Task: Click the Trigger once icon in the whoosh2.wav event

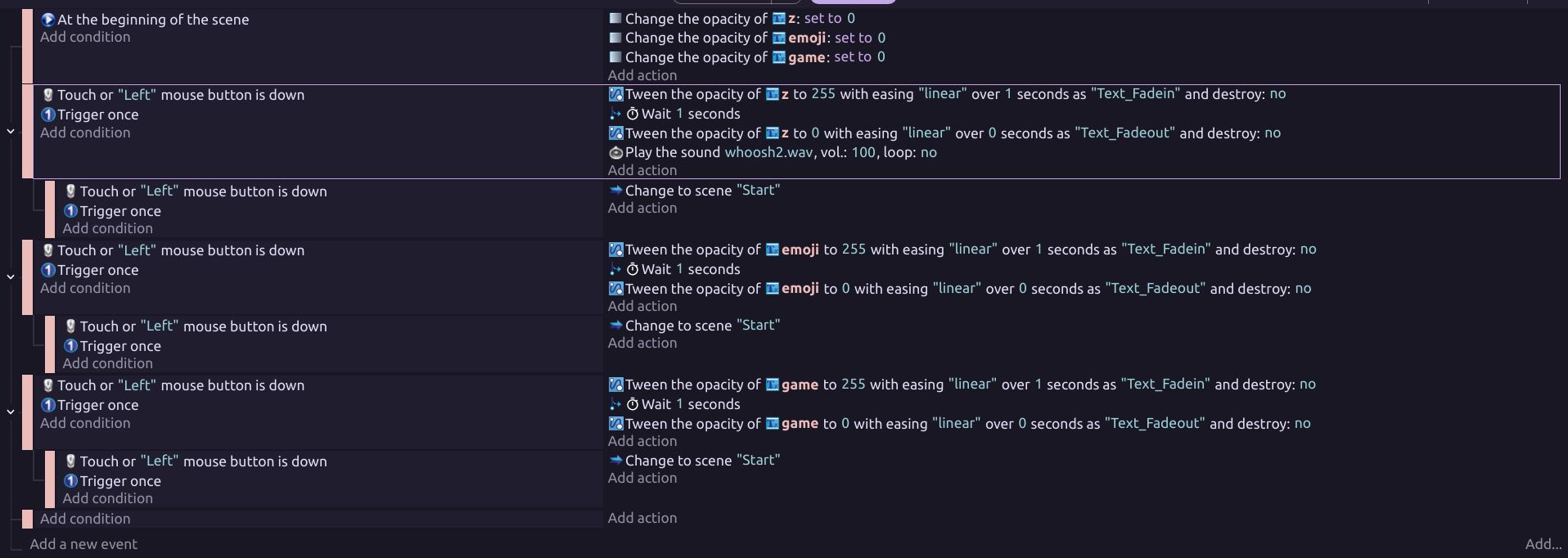Action: [x=48, y=115]
